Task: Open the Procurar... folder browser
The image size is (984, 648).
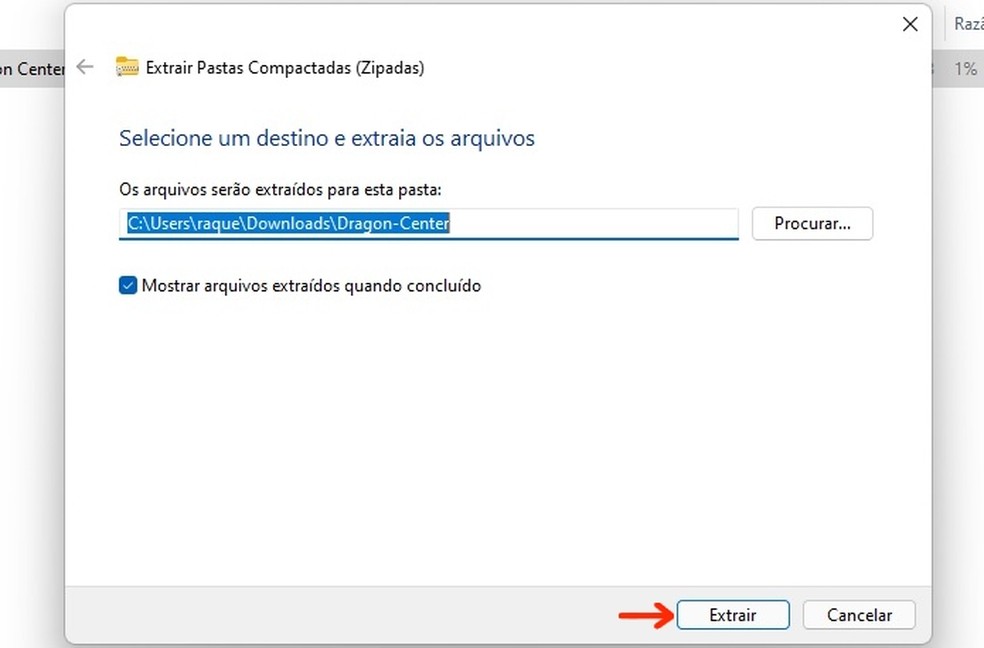Action: pyautogui.click(x=812, y=224)
